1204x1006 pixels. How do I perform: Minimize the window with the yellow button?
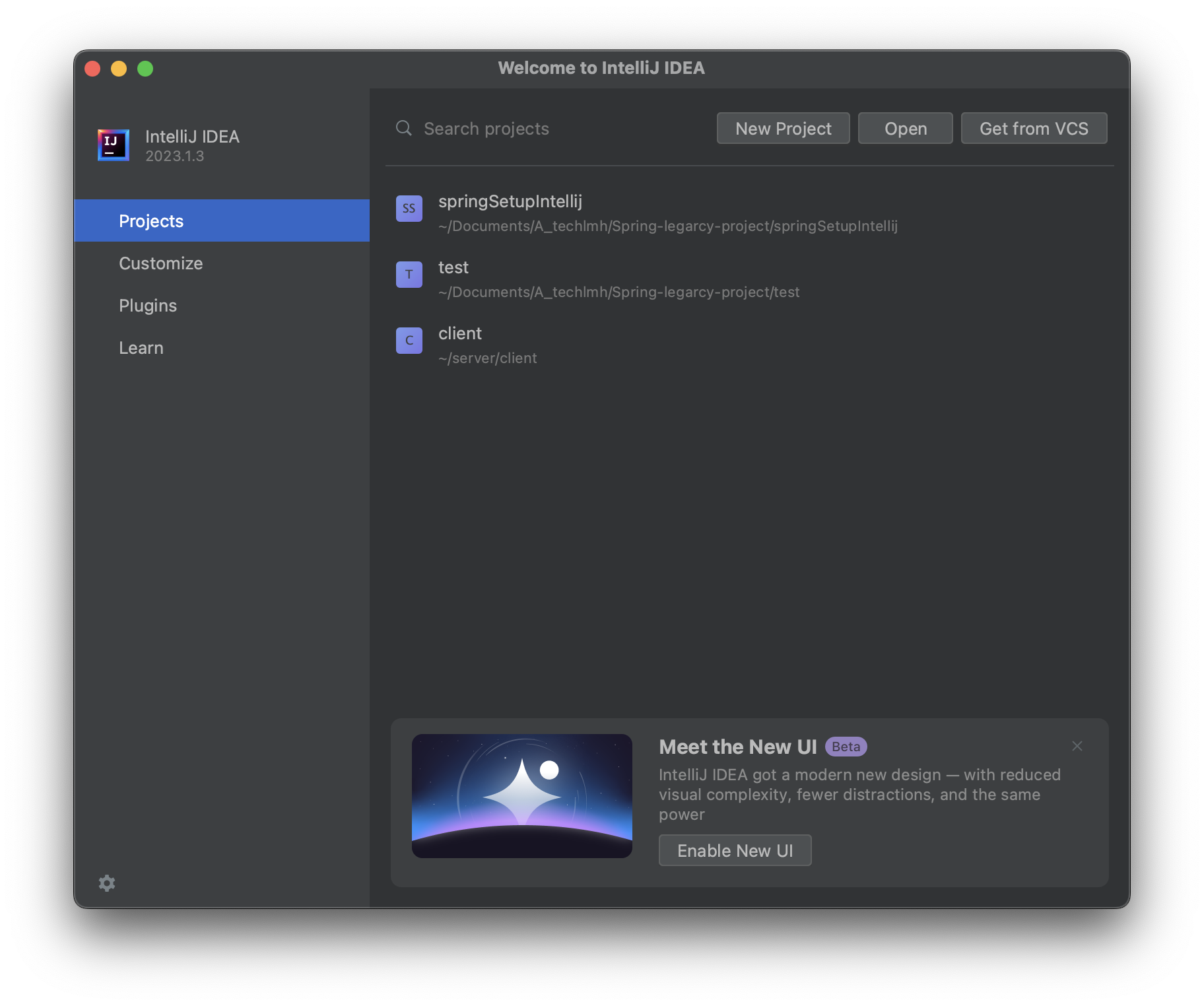click(x=119, y=69)
